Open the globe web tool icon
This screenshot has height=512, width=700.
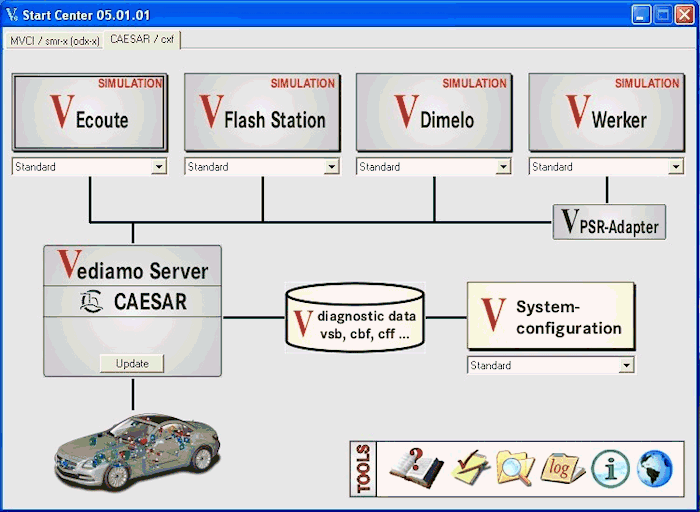coord(654,469)
